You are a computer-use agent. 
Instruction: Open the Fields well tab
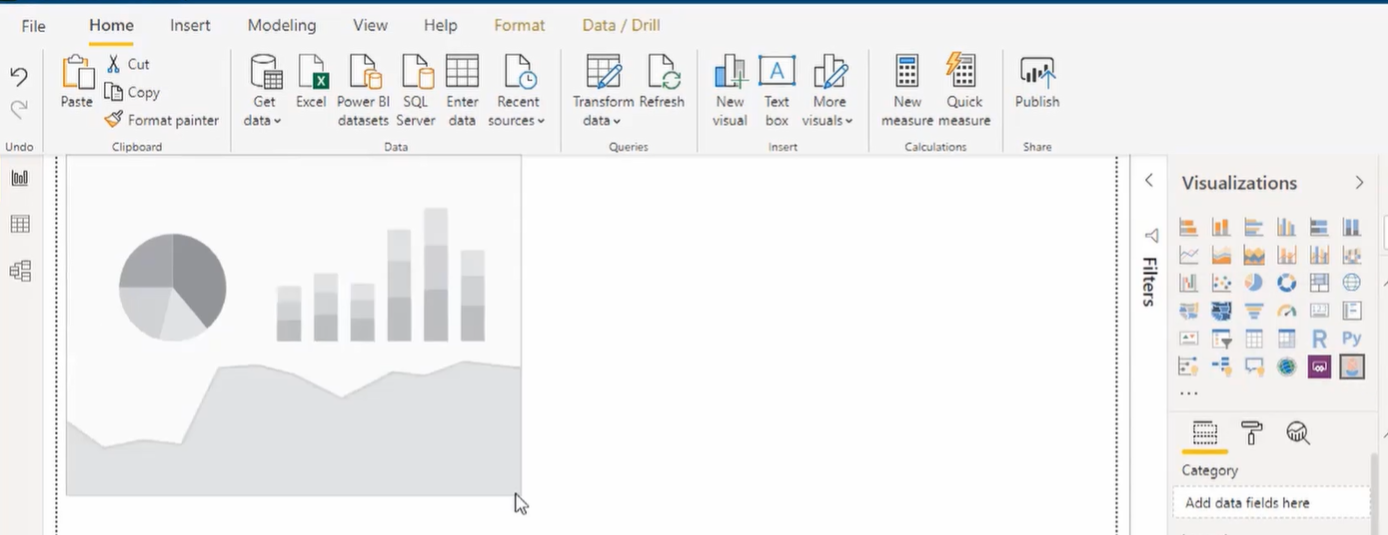pos(1205,434)
